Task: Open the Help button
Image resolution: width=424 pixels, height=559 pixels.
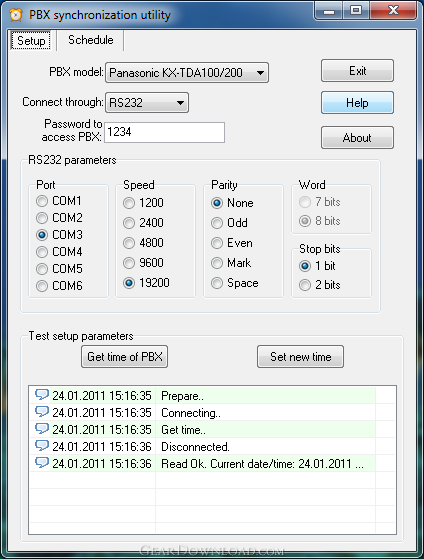Action: point(357,103)
